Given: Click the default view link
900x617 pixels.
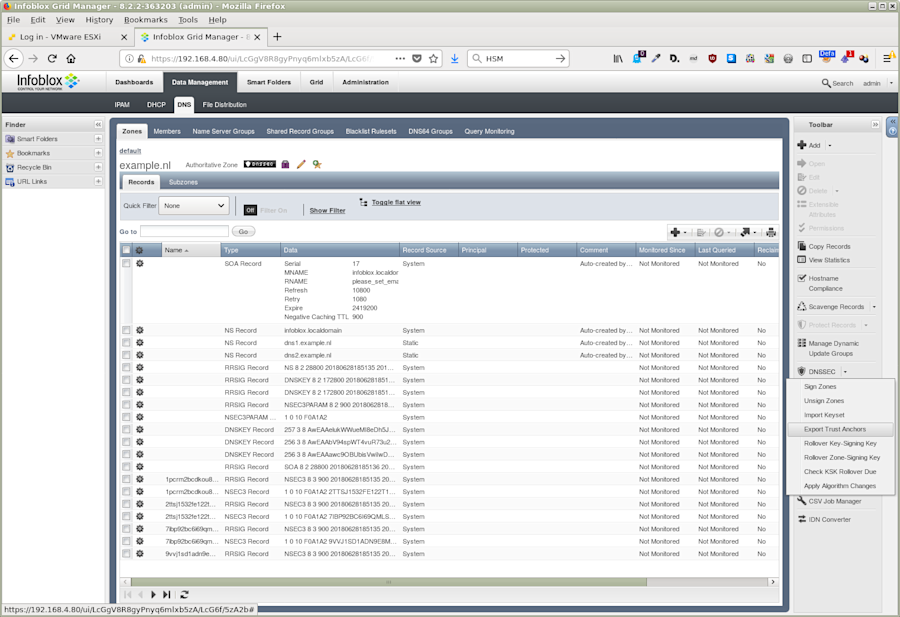Looking at the screenshot, I should [130, 150].
